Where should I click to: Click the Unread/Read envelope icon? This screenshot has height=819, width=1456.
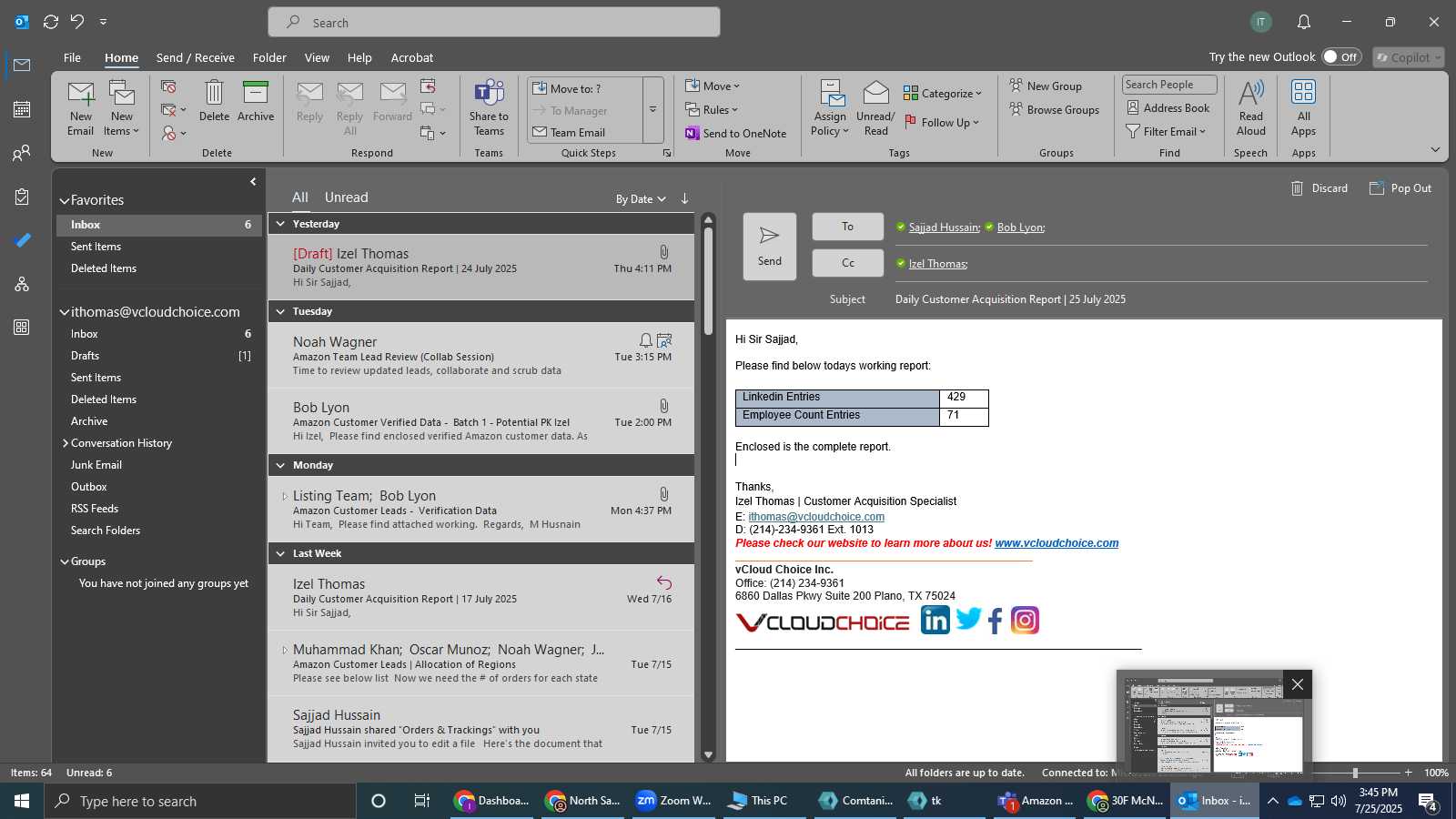(875, 107)
